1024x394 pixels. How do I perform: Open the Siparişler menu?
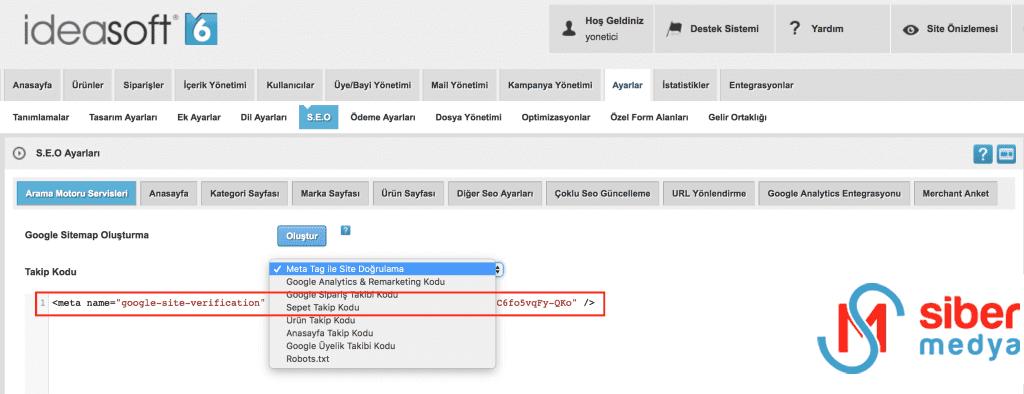click(144, 85)
